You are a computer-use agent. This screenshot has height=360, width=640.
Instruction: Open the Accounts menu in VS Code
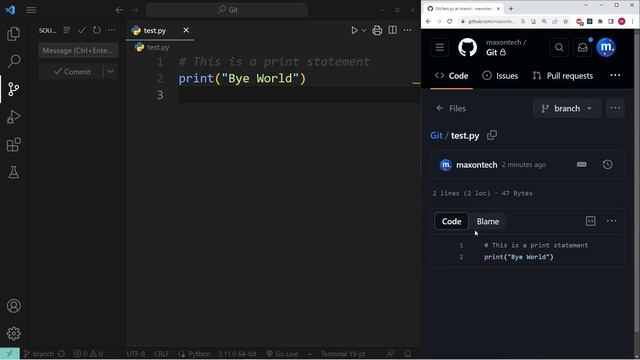(x=13, y=306)
